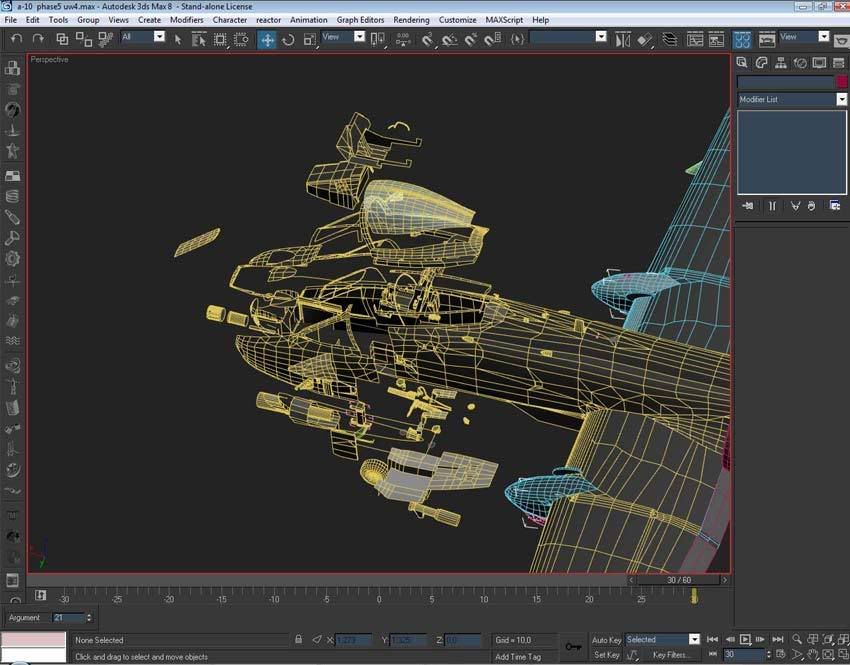The height and width of the screenshot is (665, 850).
Task: Jump to the end of animation
Action: click(x=777, y=639)
